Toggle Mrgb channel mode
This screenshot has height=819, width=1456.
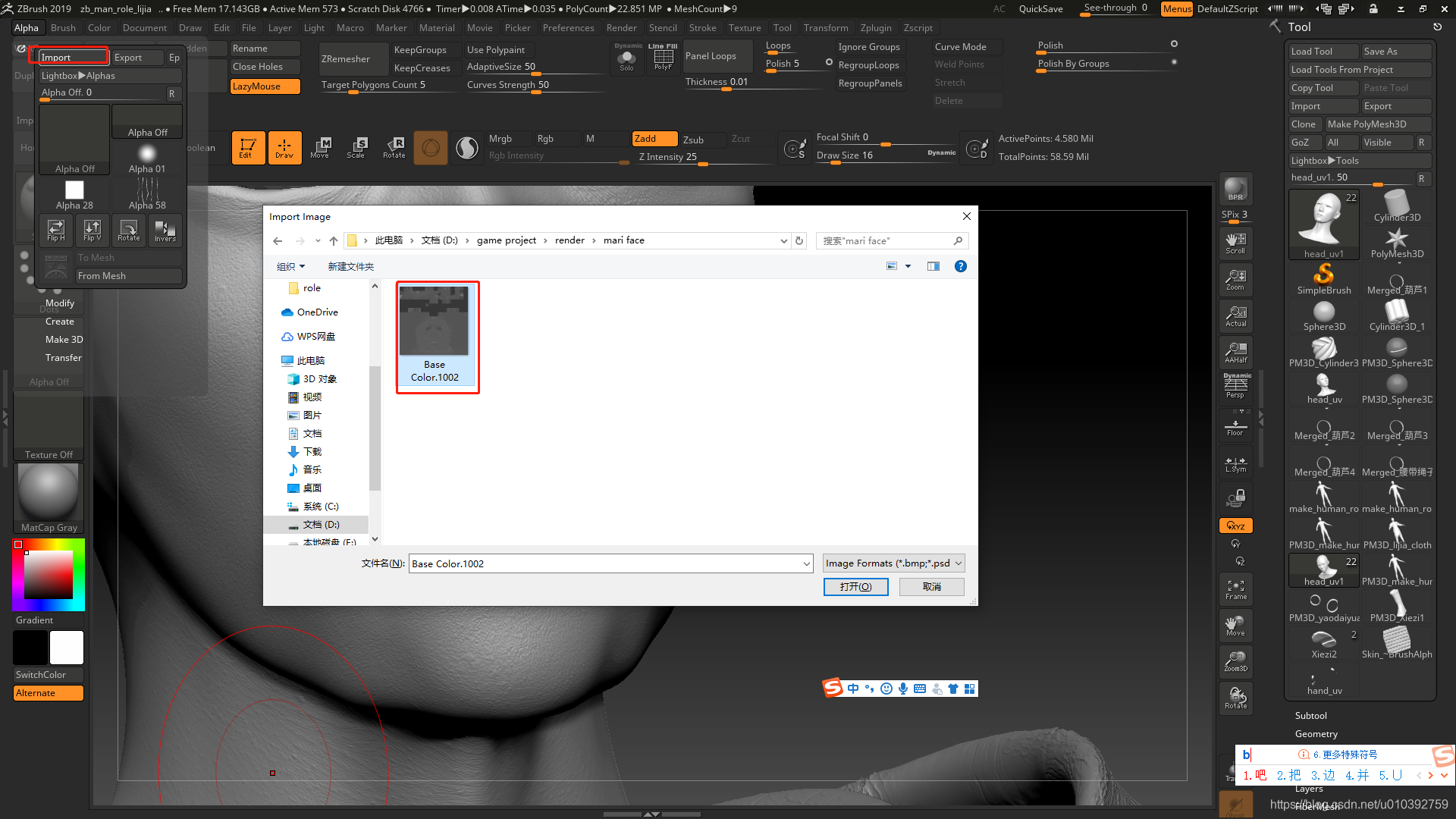point(509,139)
